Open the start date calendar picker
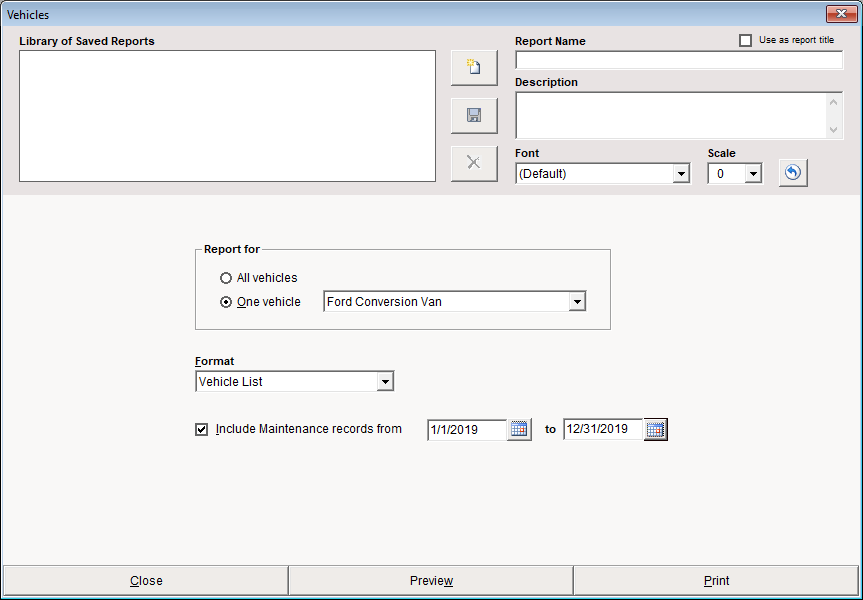 tap(519, 429)
